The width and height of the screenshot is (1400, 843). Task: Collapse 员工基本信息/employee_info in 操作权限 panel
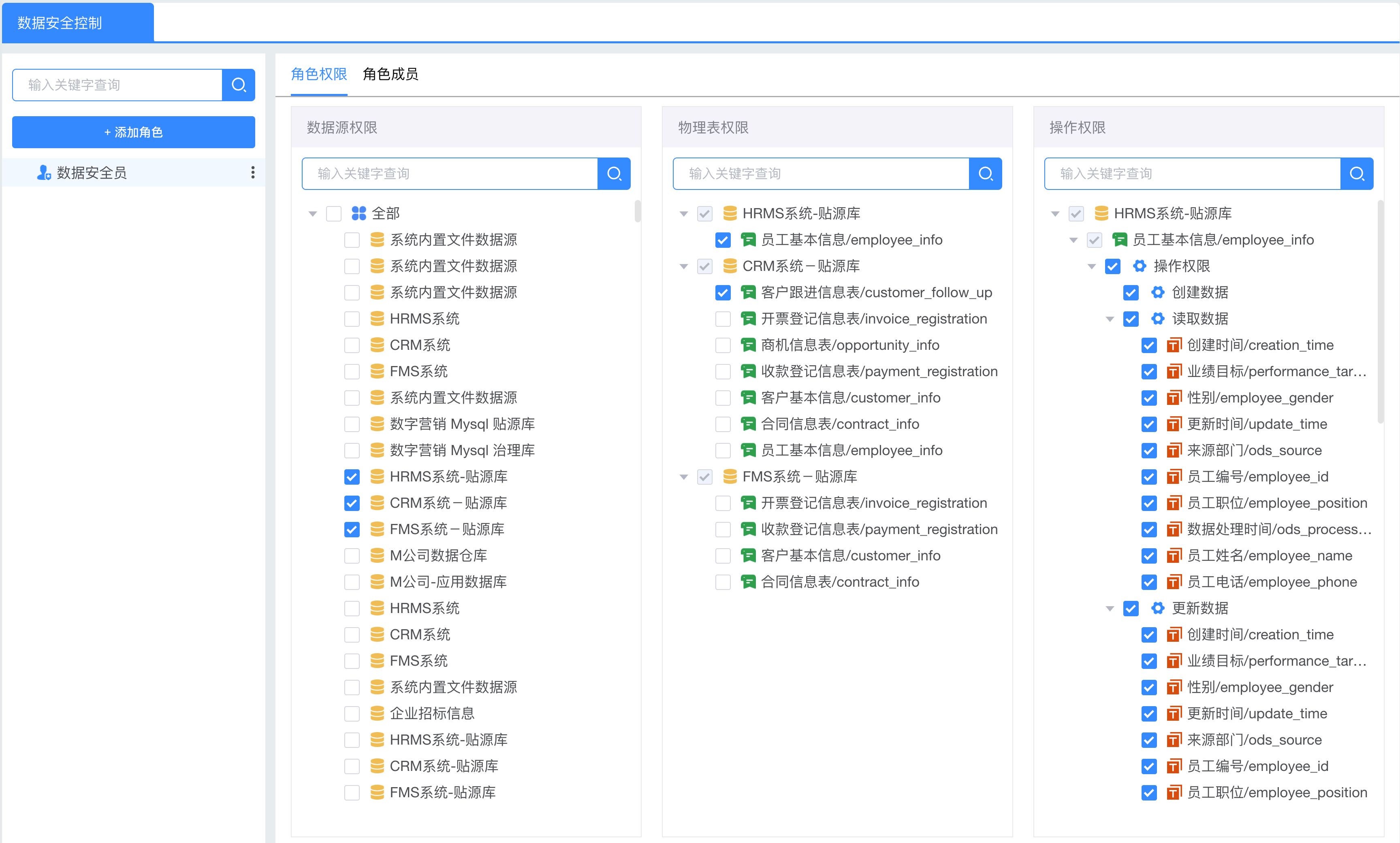[1073, 240]
